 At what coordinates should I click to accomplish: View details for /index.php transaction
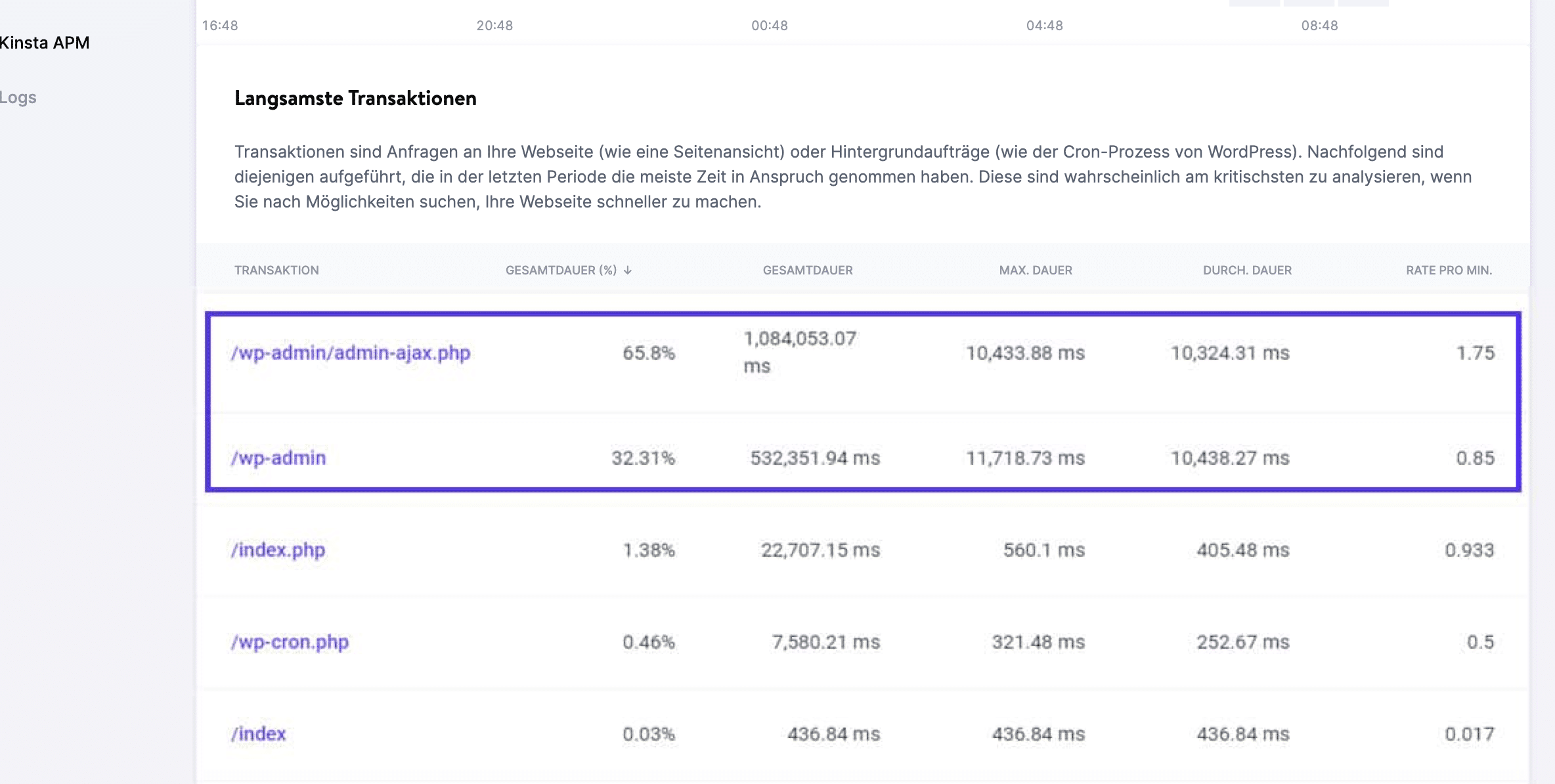point(278,550)
